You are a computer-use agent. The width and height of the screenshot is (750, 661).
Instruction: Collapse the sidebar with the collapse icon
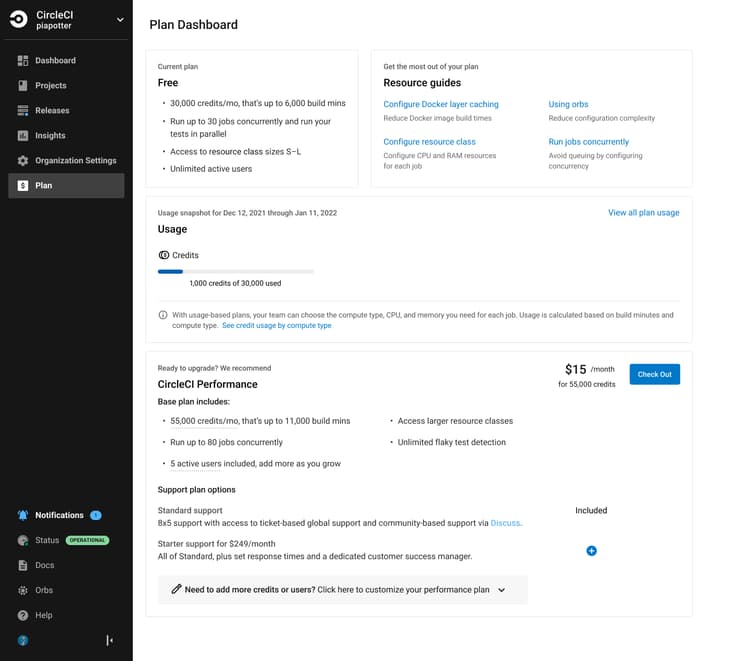[x=109, y=640]
